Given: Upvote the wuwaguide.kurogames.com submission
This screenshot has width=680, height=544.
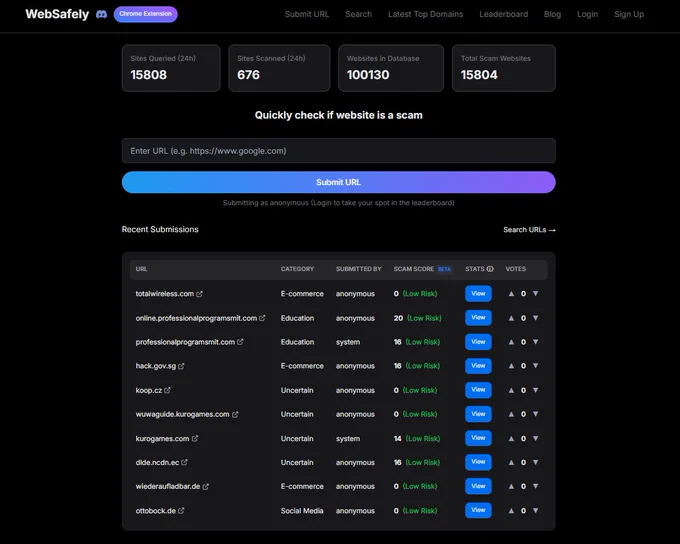Looking at the screenshot, I should click(x=511, y=414).
